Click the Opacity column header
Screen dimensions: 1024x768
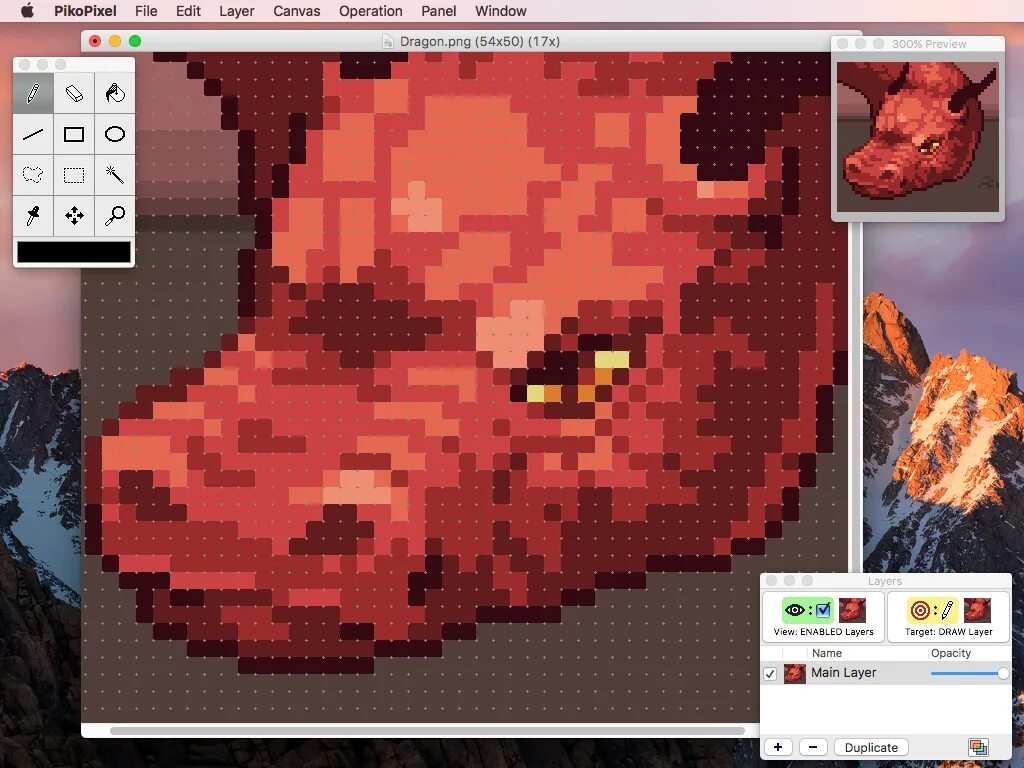(951, 653)
